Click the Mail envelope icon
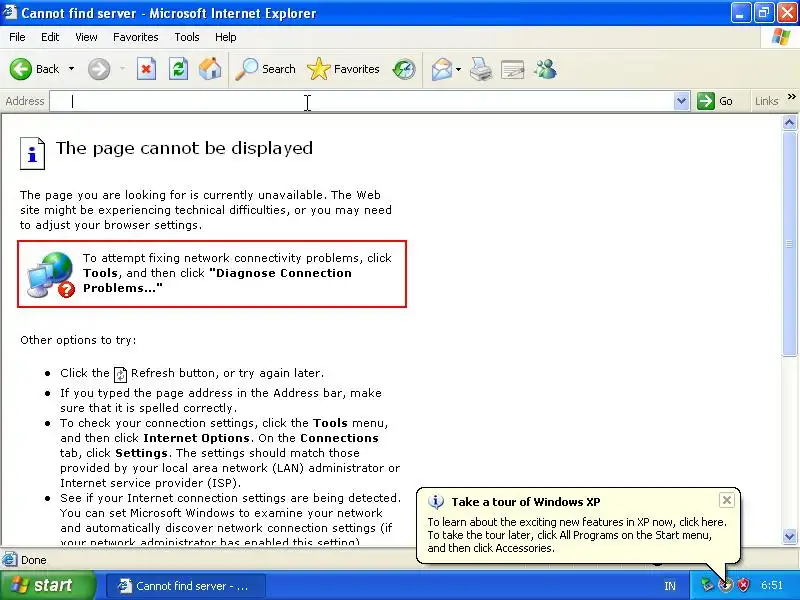 [442, 69]
